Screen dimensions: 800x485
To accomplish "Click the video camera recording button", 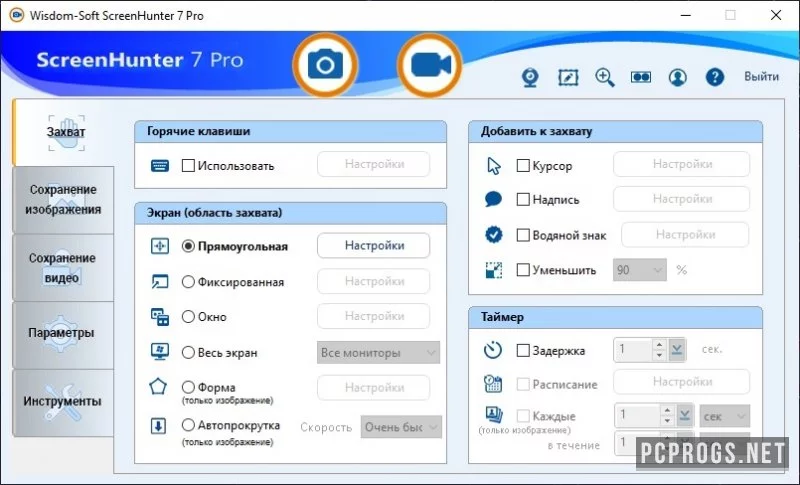I will [430, 65].
